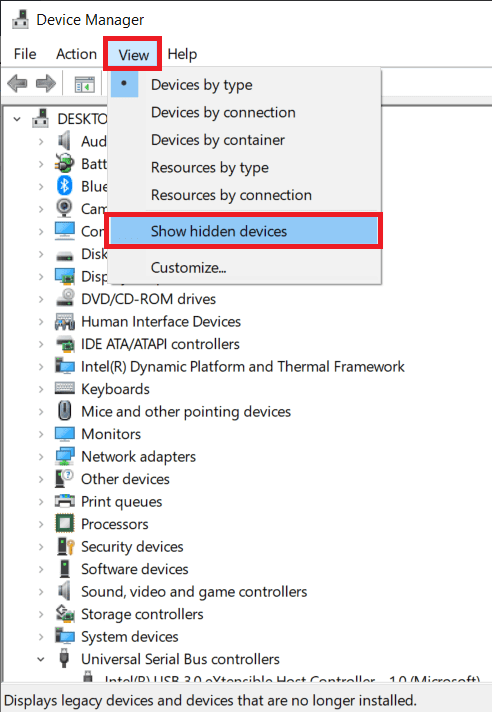492x712 pixels.
Task: Click the Back arrow toolbar icon
Action: [x=17, y=84]
